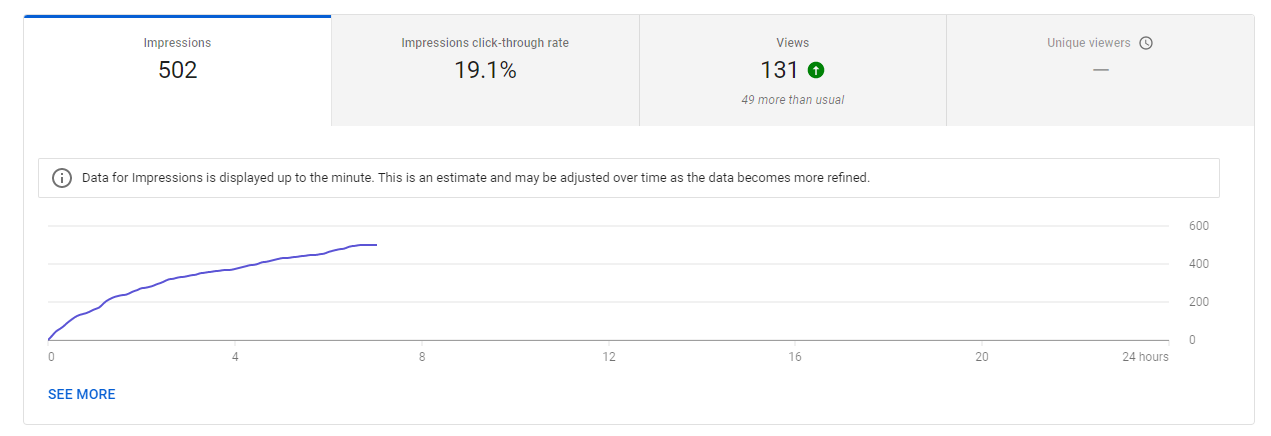Click the 600 label on the y-axis

click(1198, 226)
